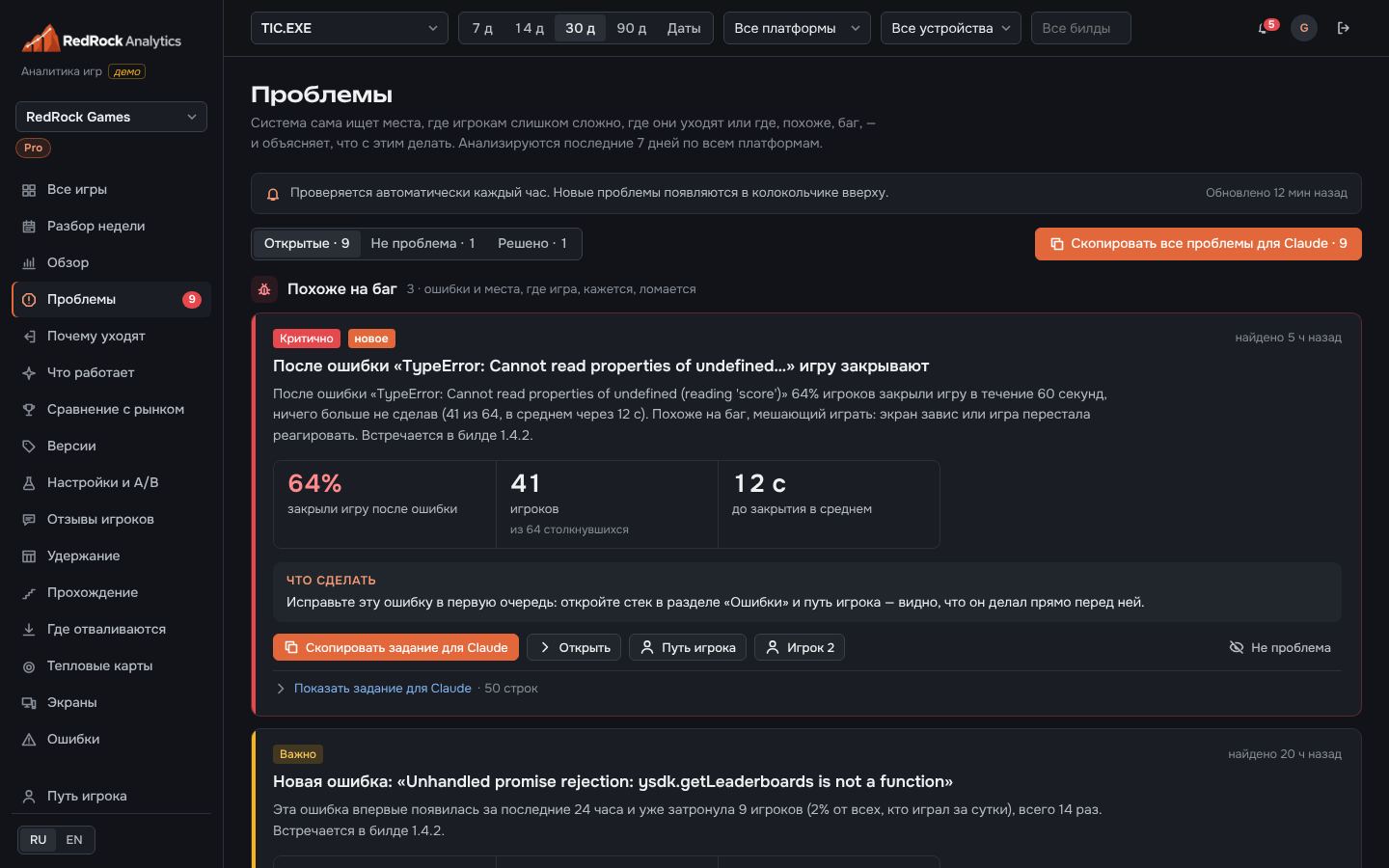Switch to Не проблема · 1 tab

(x=422, y=244)
